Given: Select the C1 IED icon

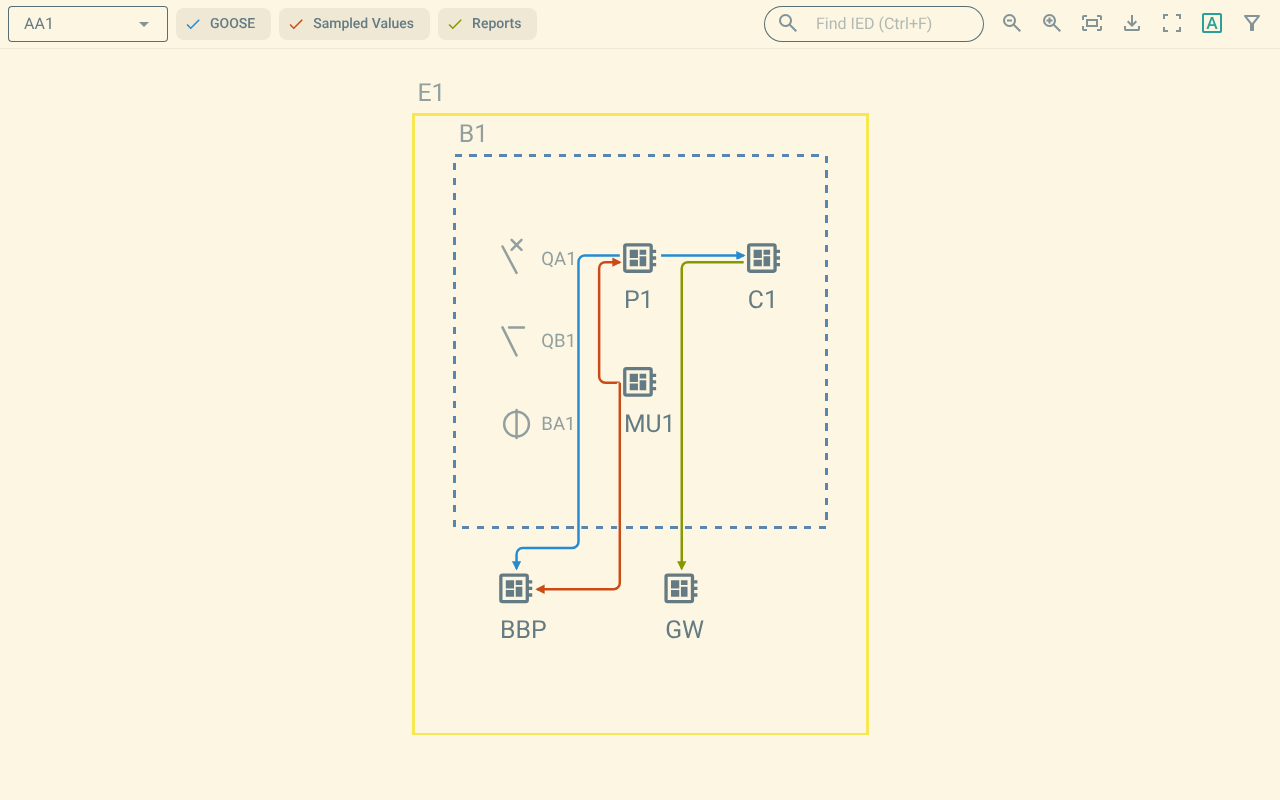Looking at the screenshot, I should coord(763,258).
